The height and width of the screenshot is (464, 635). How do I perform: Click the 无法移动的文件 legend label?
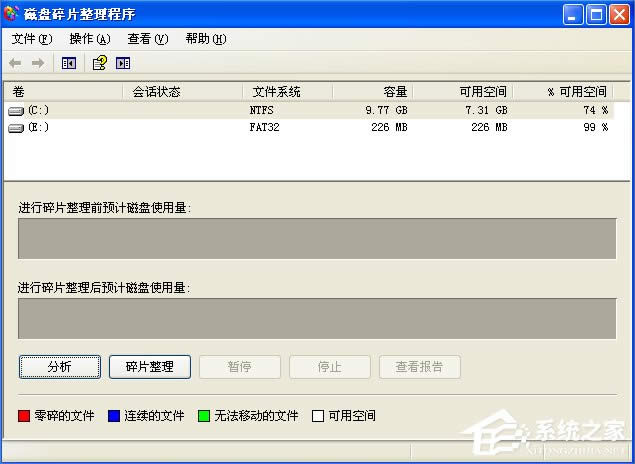pos(256,416)
